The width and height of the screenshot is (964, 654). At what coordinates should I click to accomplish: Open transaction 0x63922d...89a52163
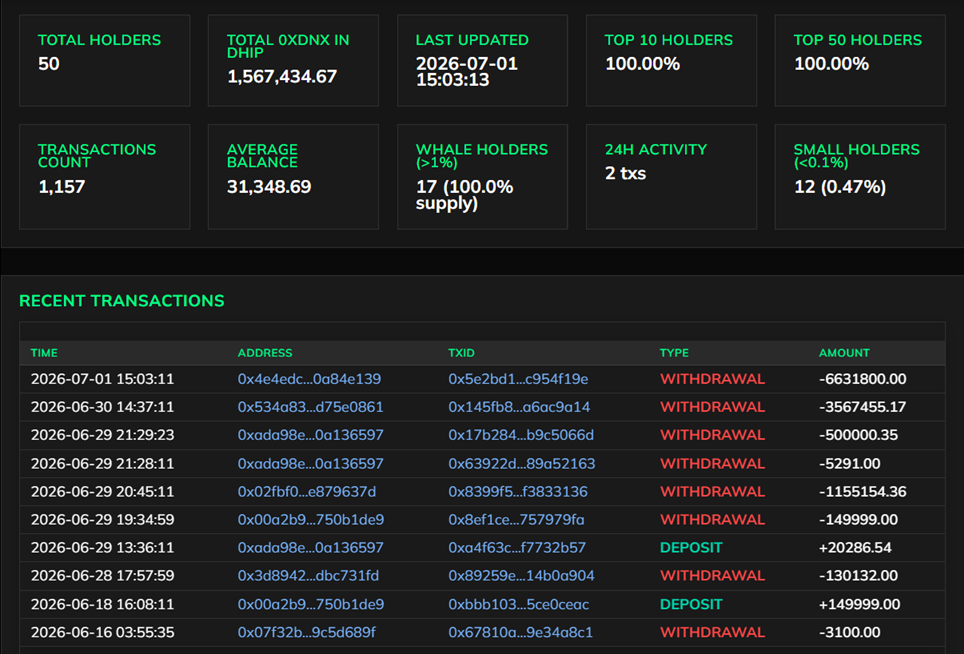522,463
